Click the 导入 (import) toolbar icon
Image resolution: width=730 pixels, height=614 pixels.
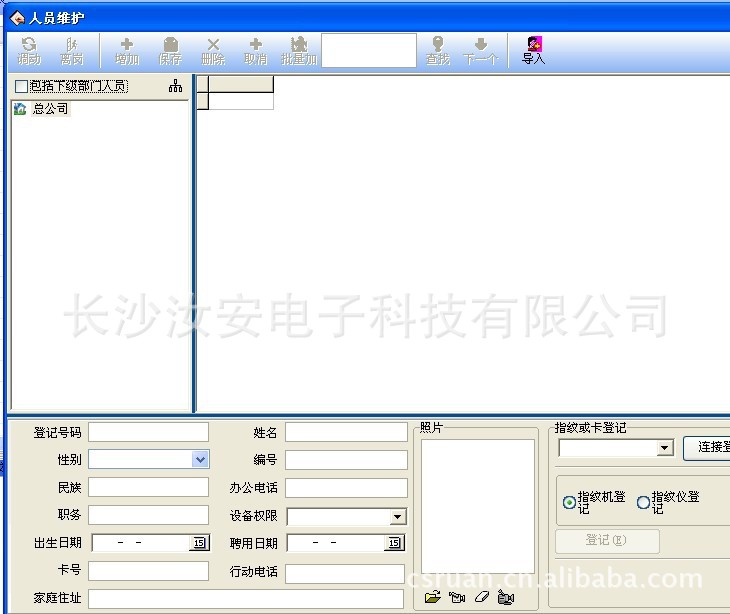534,51
